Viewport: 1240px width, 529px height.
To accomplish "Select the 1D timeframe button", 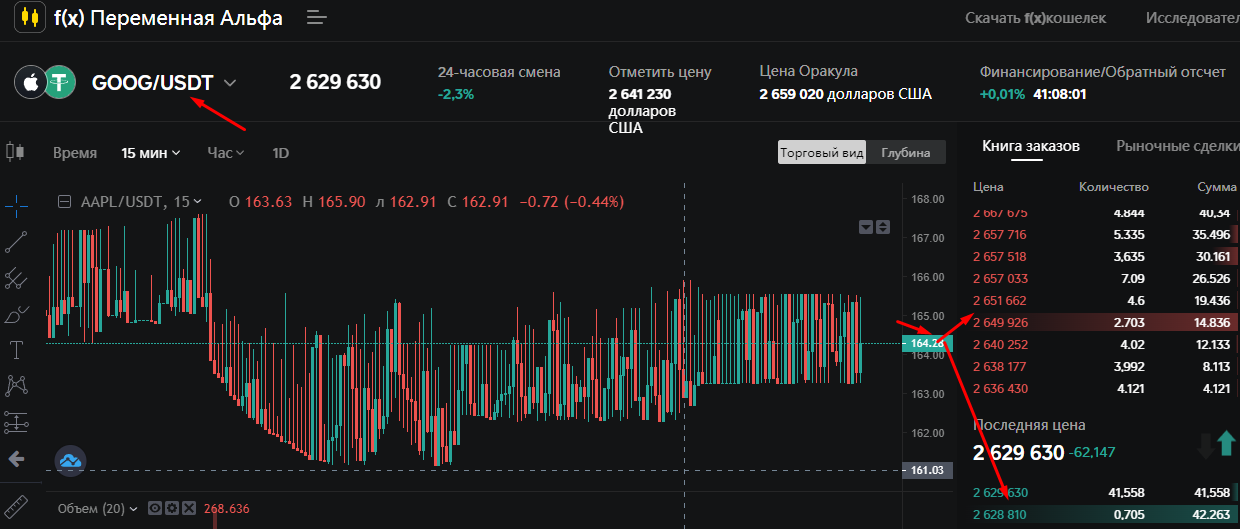I will point(281,153).
